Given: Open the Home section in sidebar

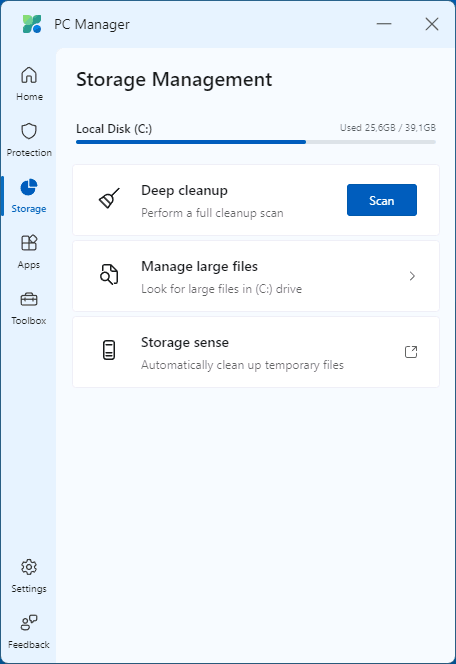Looking at the screenshot, I should [x=29, y=84].
